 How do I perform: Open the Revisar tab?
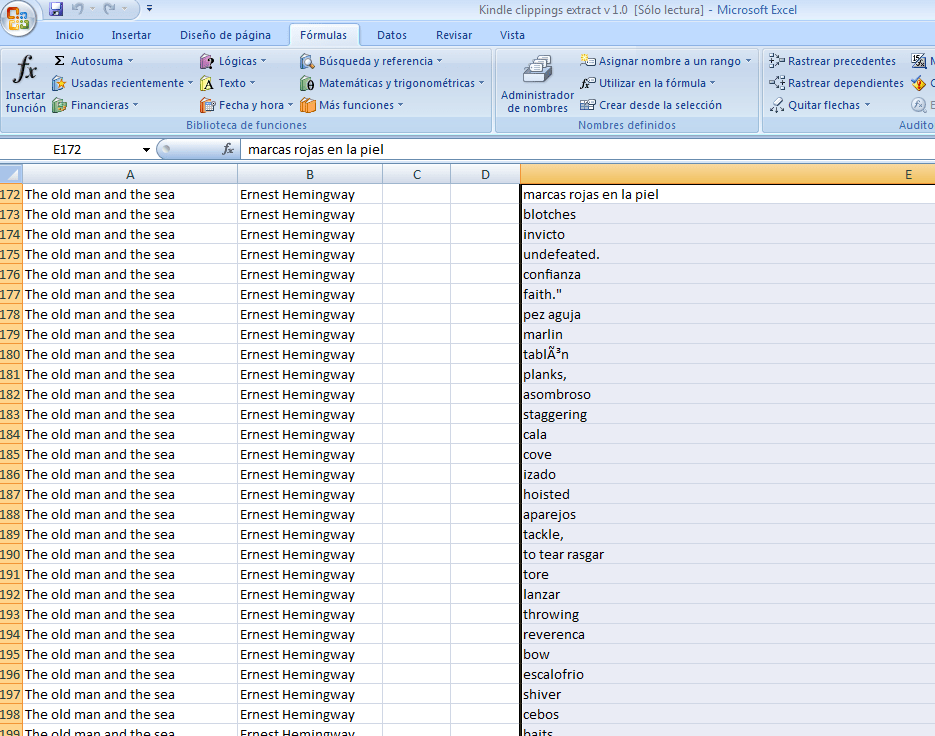pyautogui.click(x=454, y=35)
